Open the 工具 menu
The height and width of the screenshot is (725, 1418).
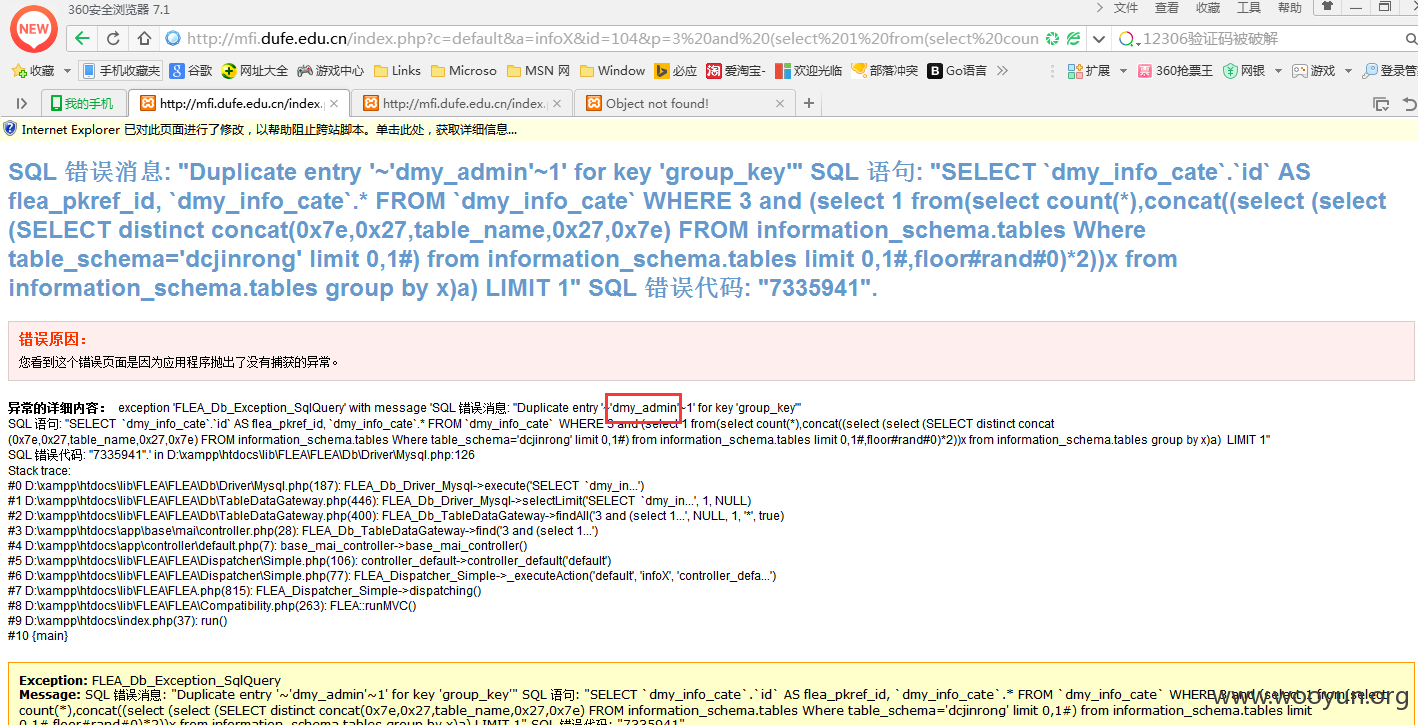[1249, 8]
